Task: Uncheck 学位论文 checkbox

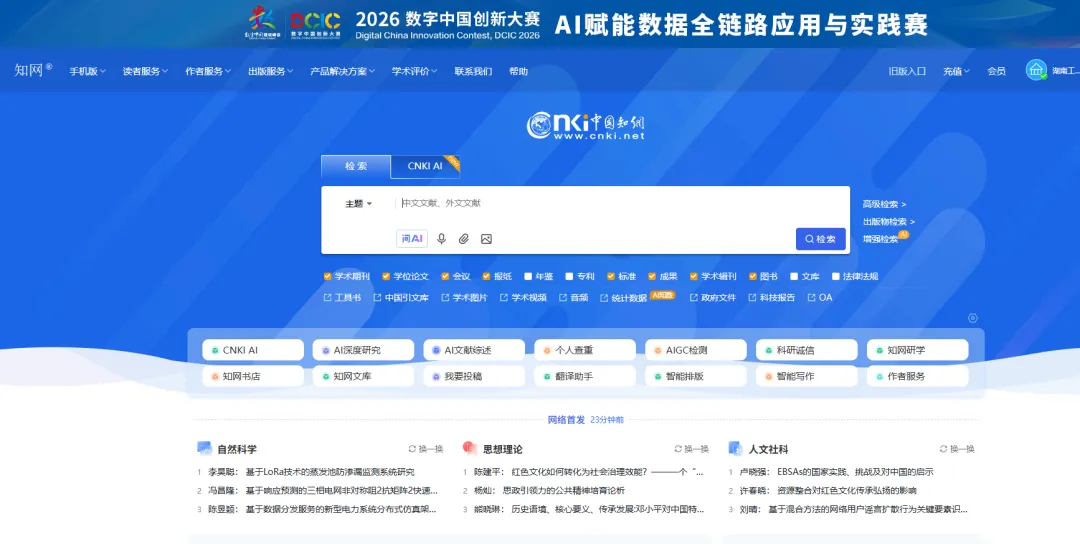Action: (x=386, y=276)
